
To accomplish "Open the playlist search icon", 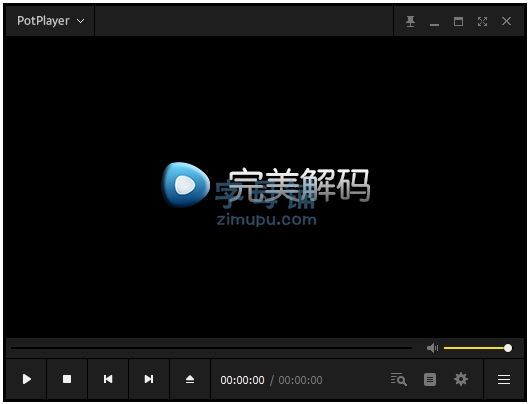I will click(399, 379).
